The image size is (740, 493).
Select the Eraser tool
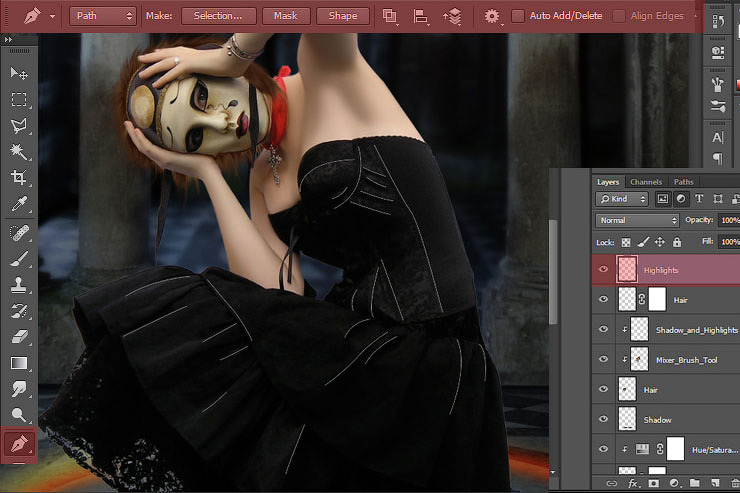[x=18, y=337]
